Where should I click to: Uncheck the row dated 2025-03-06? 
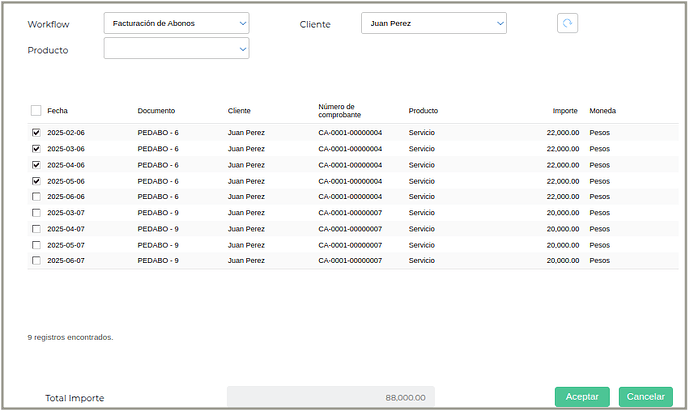coord(36,149)
